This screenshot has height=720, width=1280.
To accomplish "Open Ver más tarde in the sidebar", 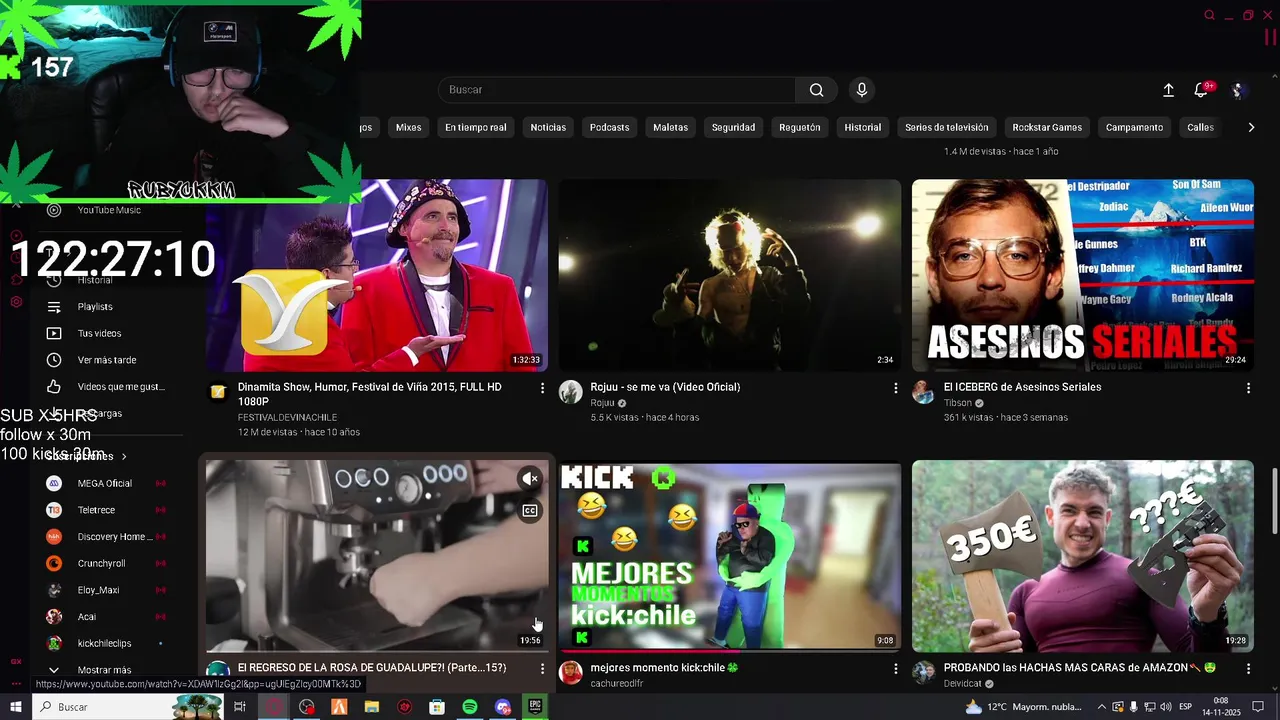I will 107,360.
